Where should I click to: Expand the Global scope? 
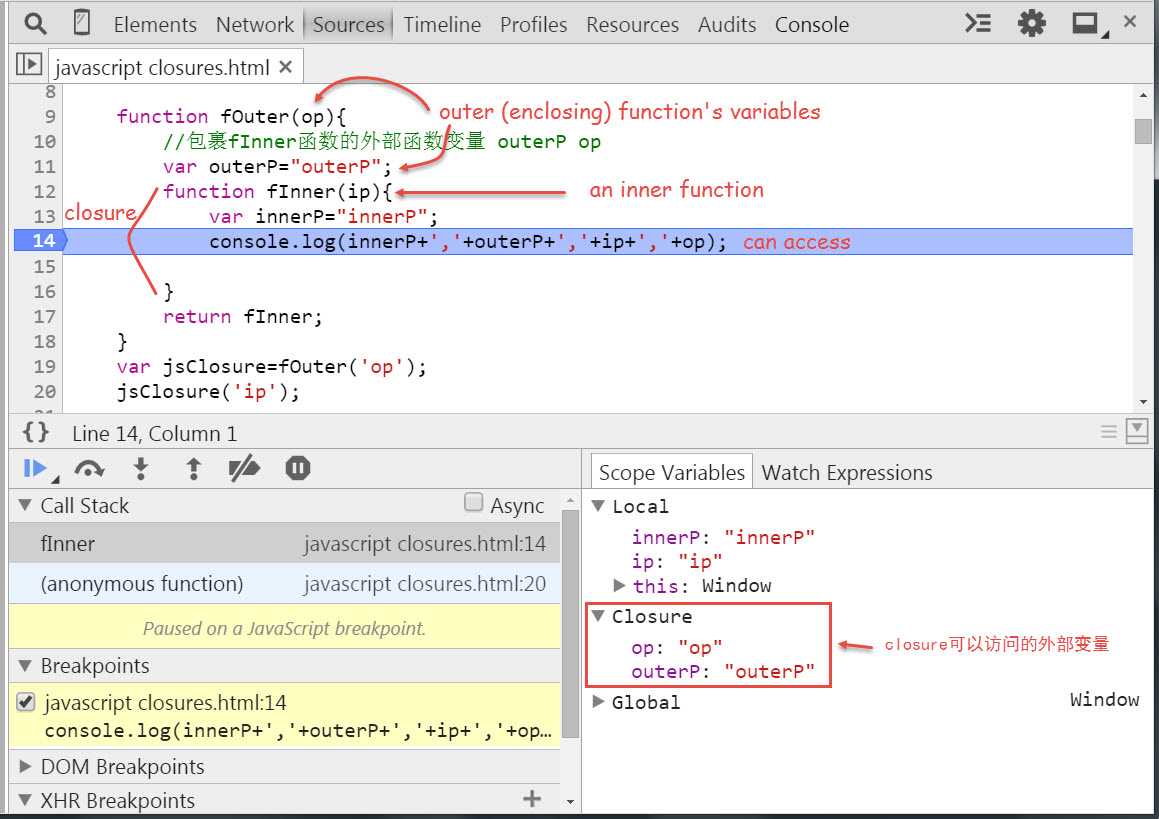pos(598,701)
